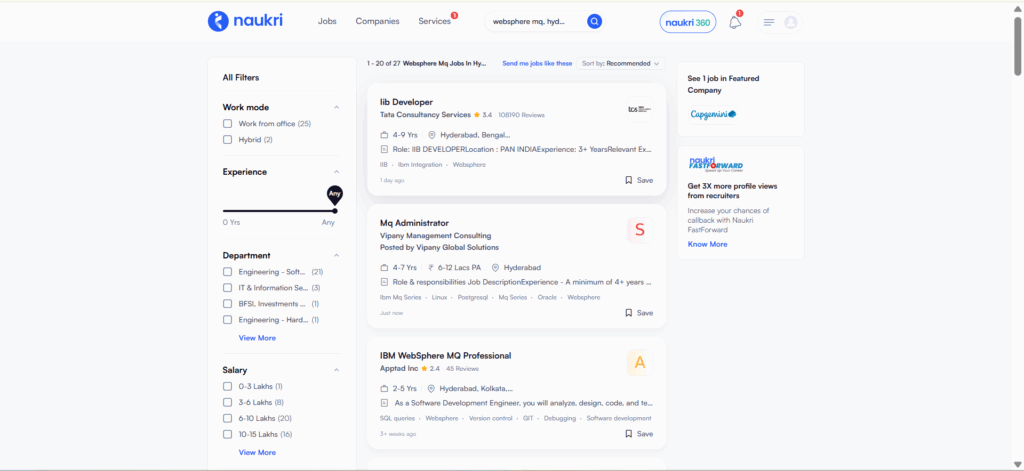
Task: Enable the Work from office checkbox
Action: (228, 124)
